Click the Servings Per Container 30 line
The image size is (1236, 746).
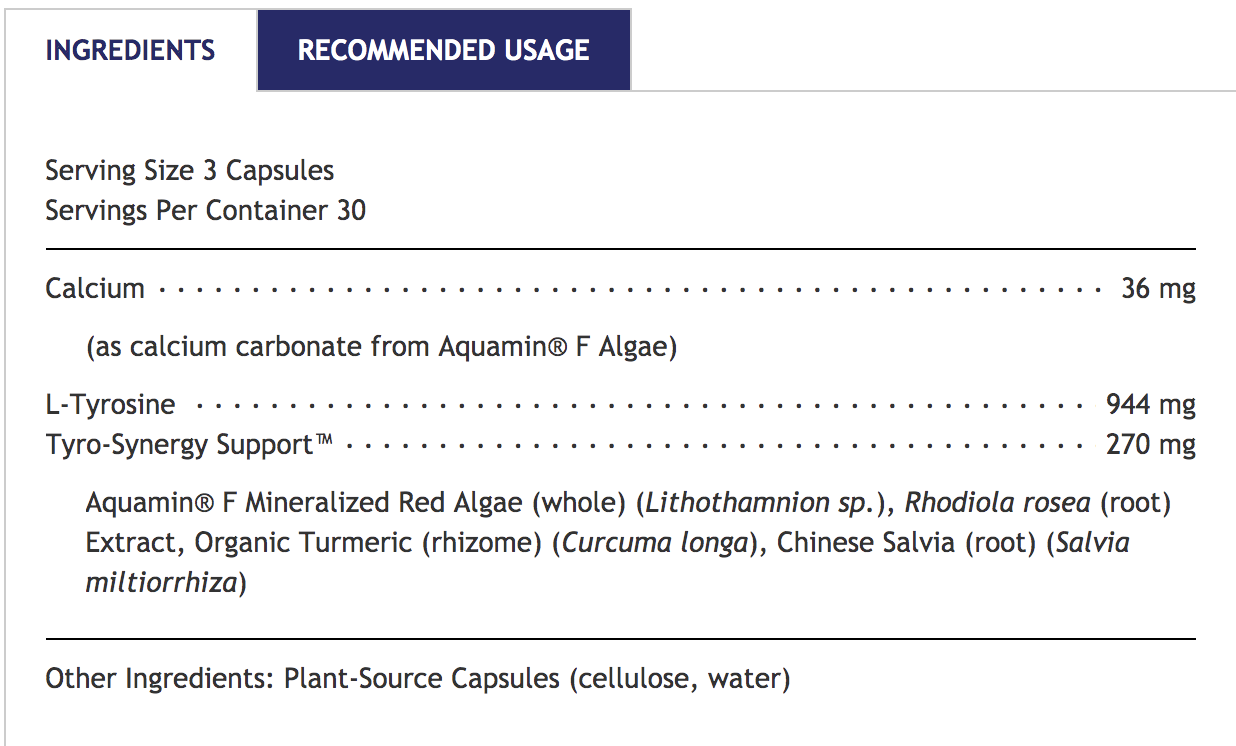(205, 211)
